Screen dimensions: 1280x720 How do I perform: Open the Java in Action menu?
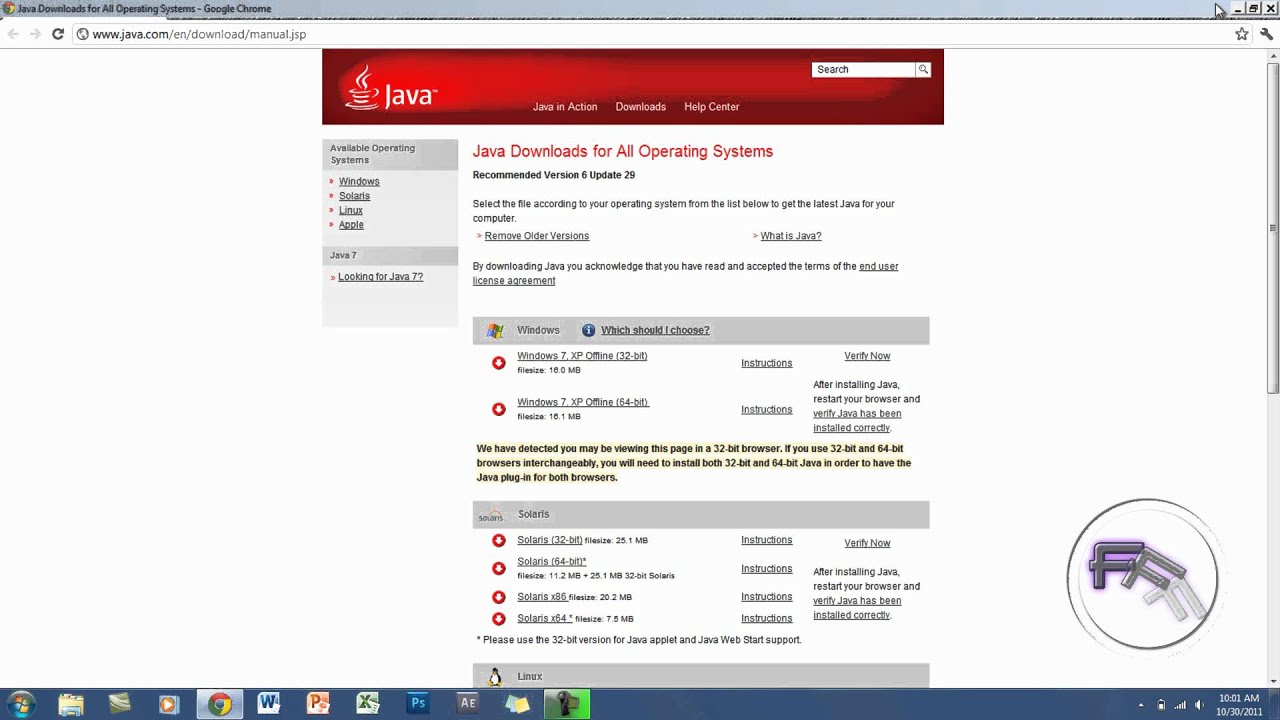click(565, 107)
